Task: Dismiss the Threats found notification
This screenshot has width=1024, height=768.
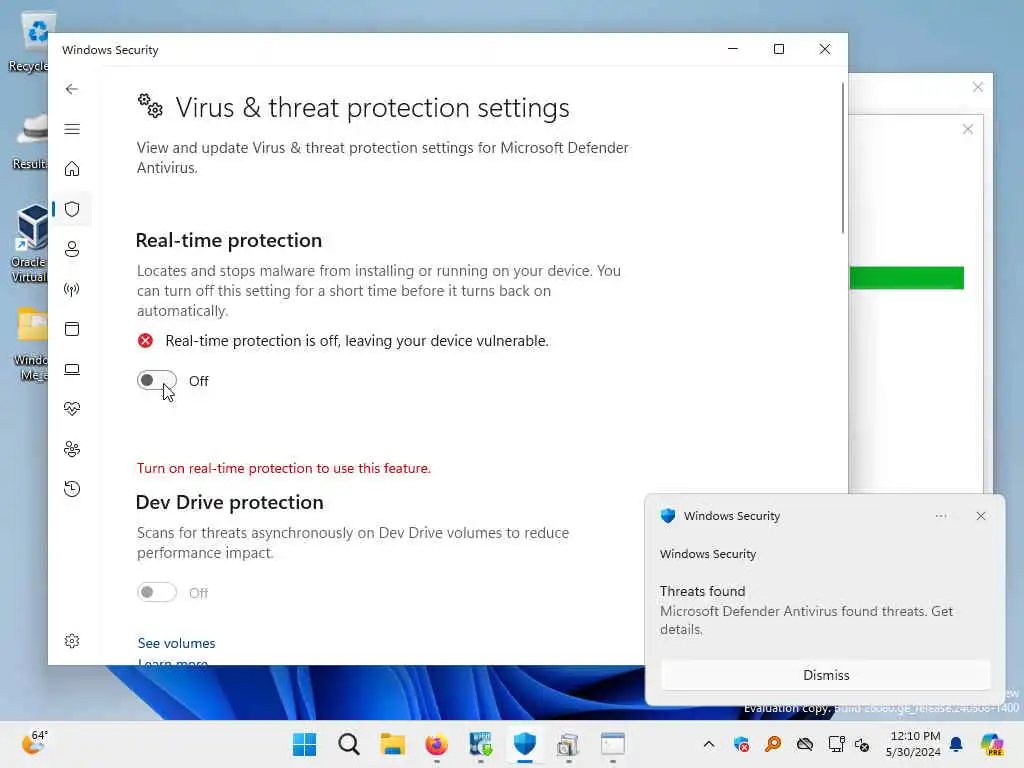Action: pyautogui.click(x=825, y=675)
